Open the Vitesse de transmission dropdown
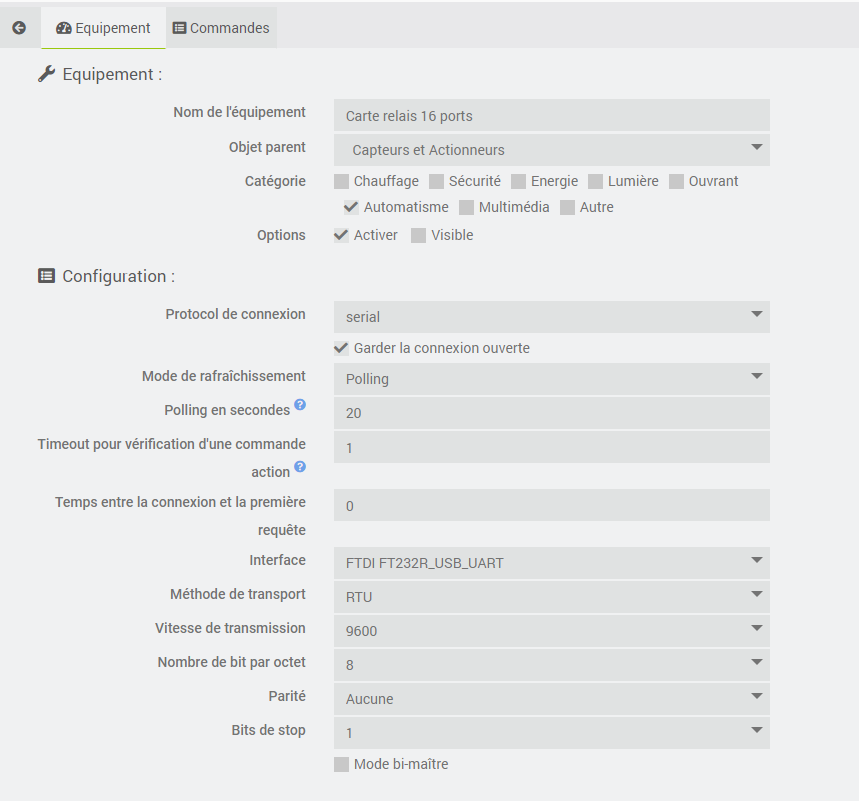 tap(551, 631)
